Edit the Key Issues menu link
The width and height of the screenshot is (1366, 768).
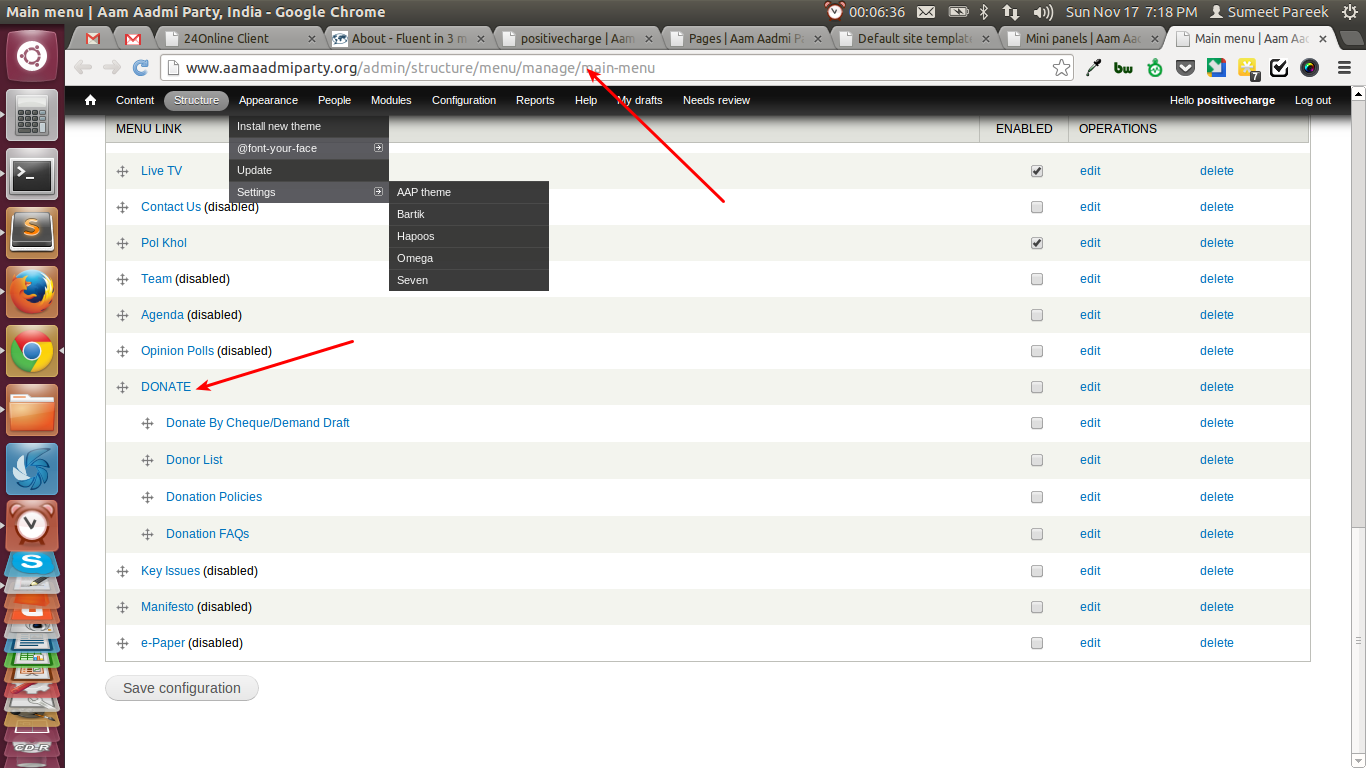pyautogui.click(x=1090, y=571)
